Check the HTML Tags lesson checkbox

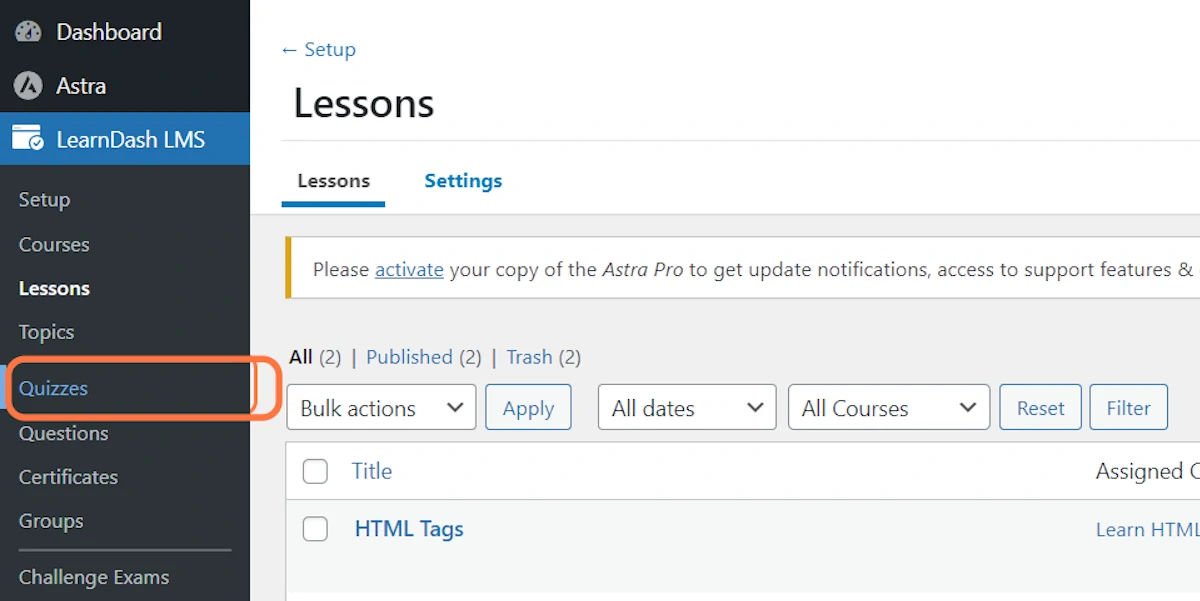(x=315, y=529)
